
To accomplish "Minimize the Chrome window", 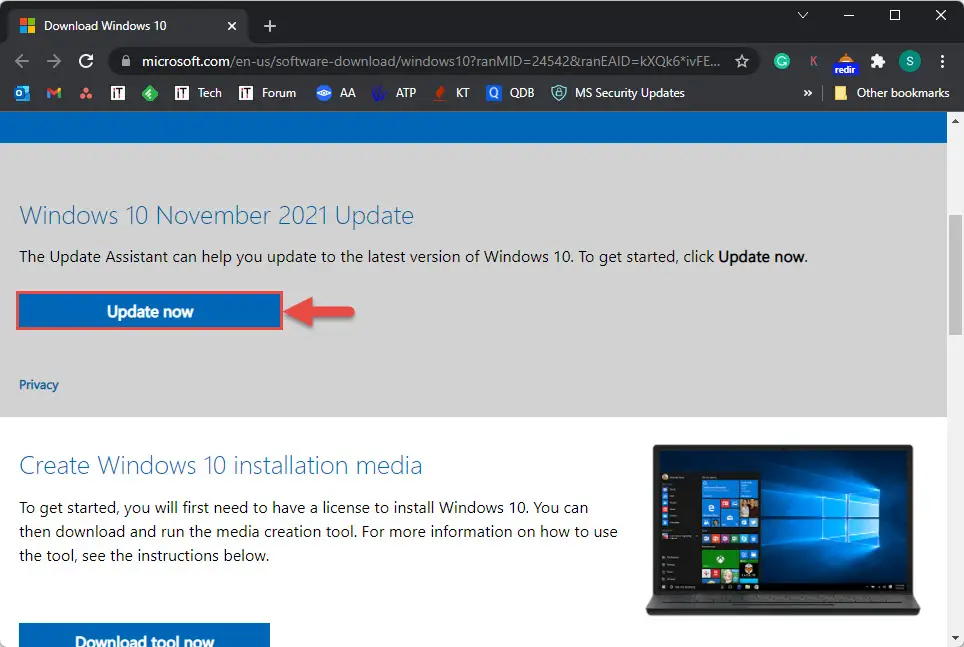I will (x=849, y=15).
